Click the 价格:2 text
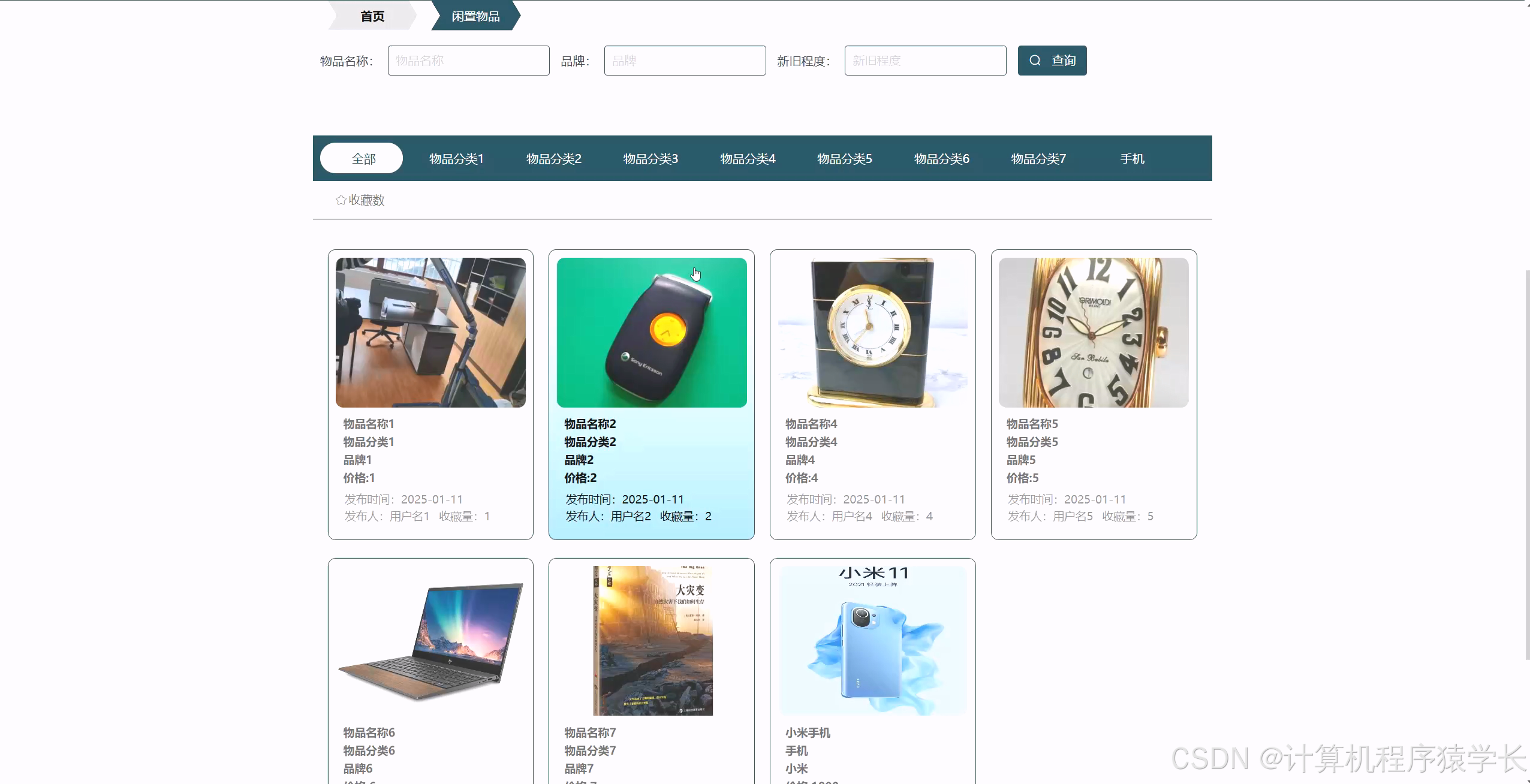This screenshot has height=784, width=1530. tap(580, 478)
